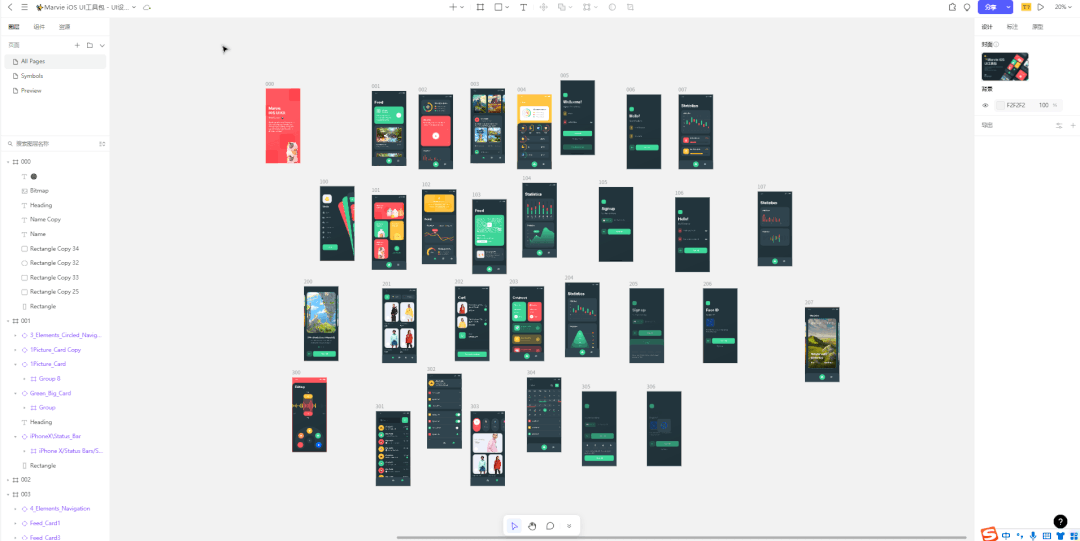Switch to the Design tab in right panel
Screen dimensions: 1080x541
pos(987,27)
